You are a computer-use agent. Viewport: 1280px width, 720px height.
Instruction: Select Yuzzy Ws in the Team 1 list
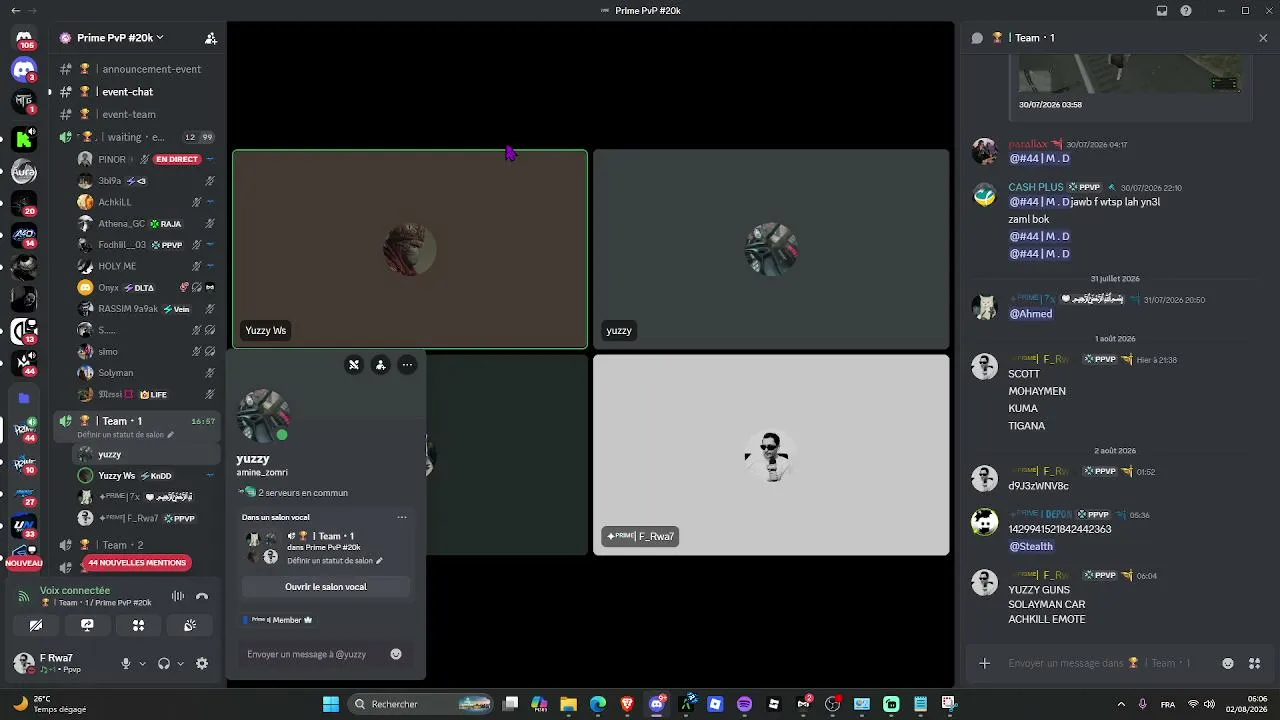[x=146, y=476]
